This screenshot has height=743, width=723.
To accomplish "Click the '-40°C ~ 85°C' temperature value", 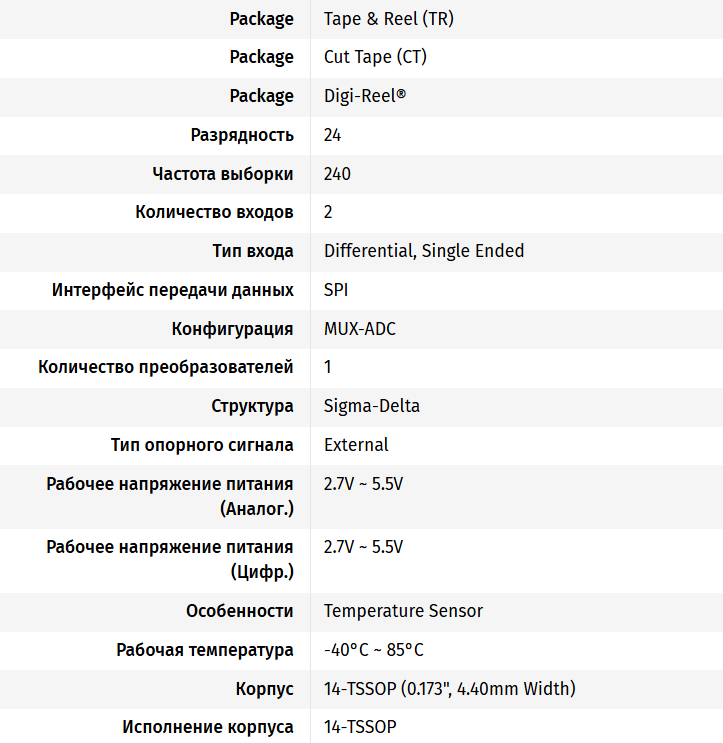I will [374, 650].
